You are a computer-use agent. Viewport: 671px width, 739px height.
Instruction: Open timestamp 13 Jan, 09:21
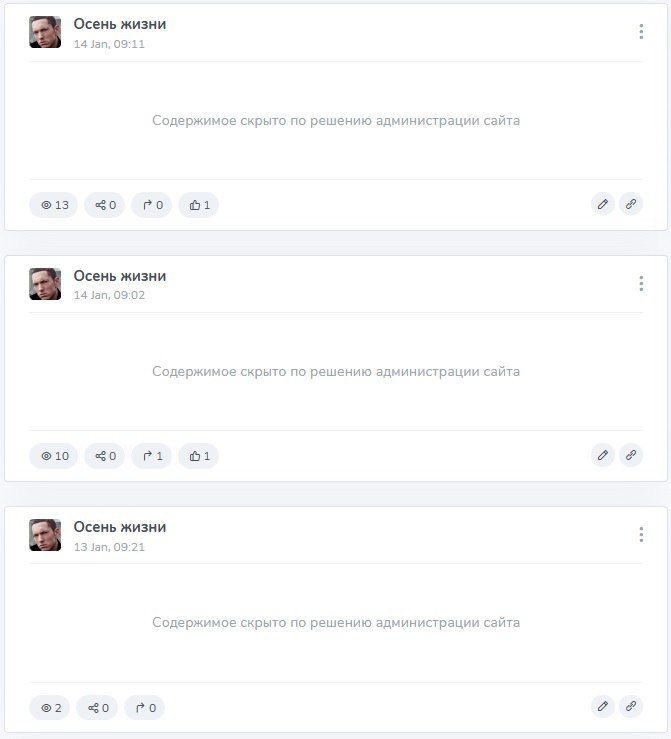109,547
